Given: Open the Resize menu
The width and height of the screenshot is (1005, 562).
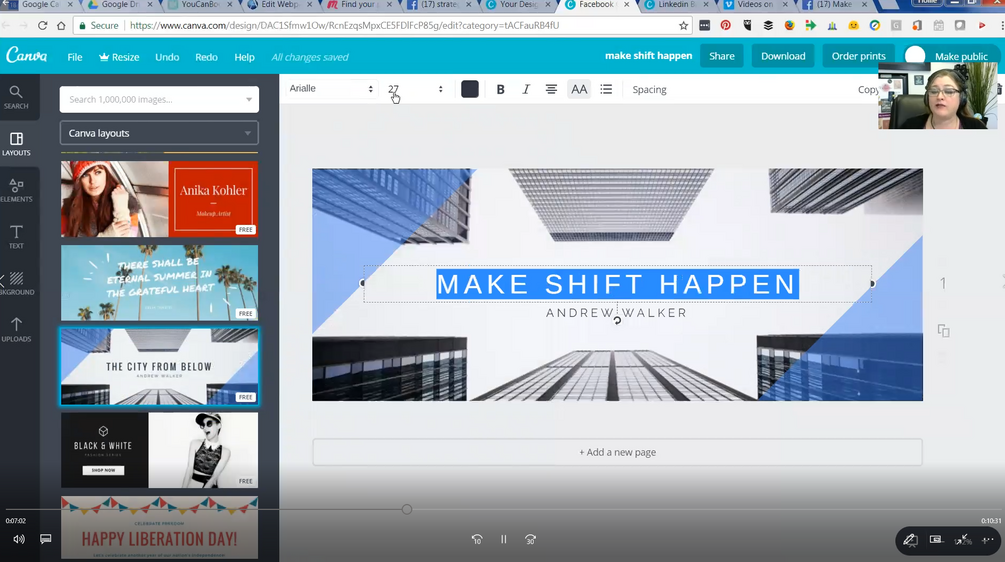Looking at the screenshot, I should (119, 57).
